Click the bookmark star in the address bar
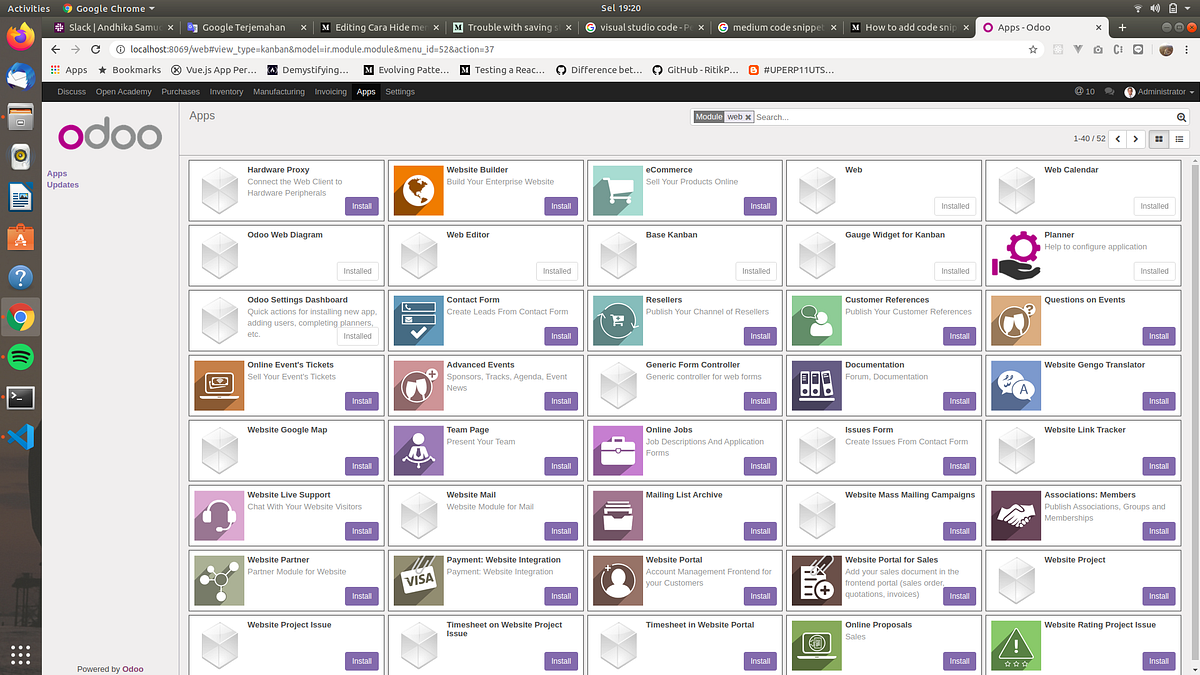 (x=1033, y=48)
